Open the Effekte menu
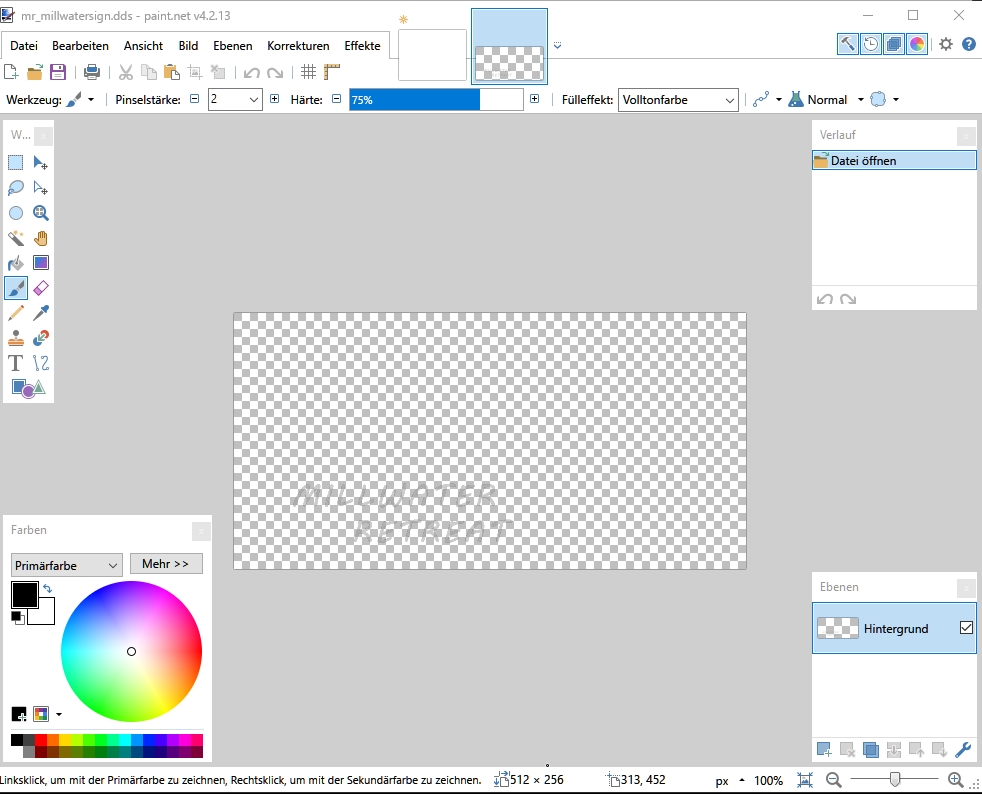This screenshot has width=982, height=794. (x=362, y=46)
